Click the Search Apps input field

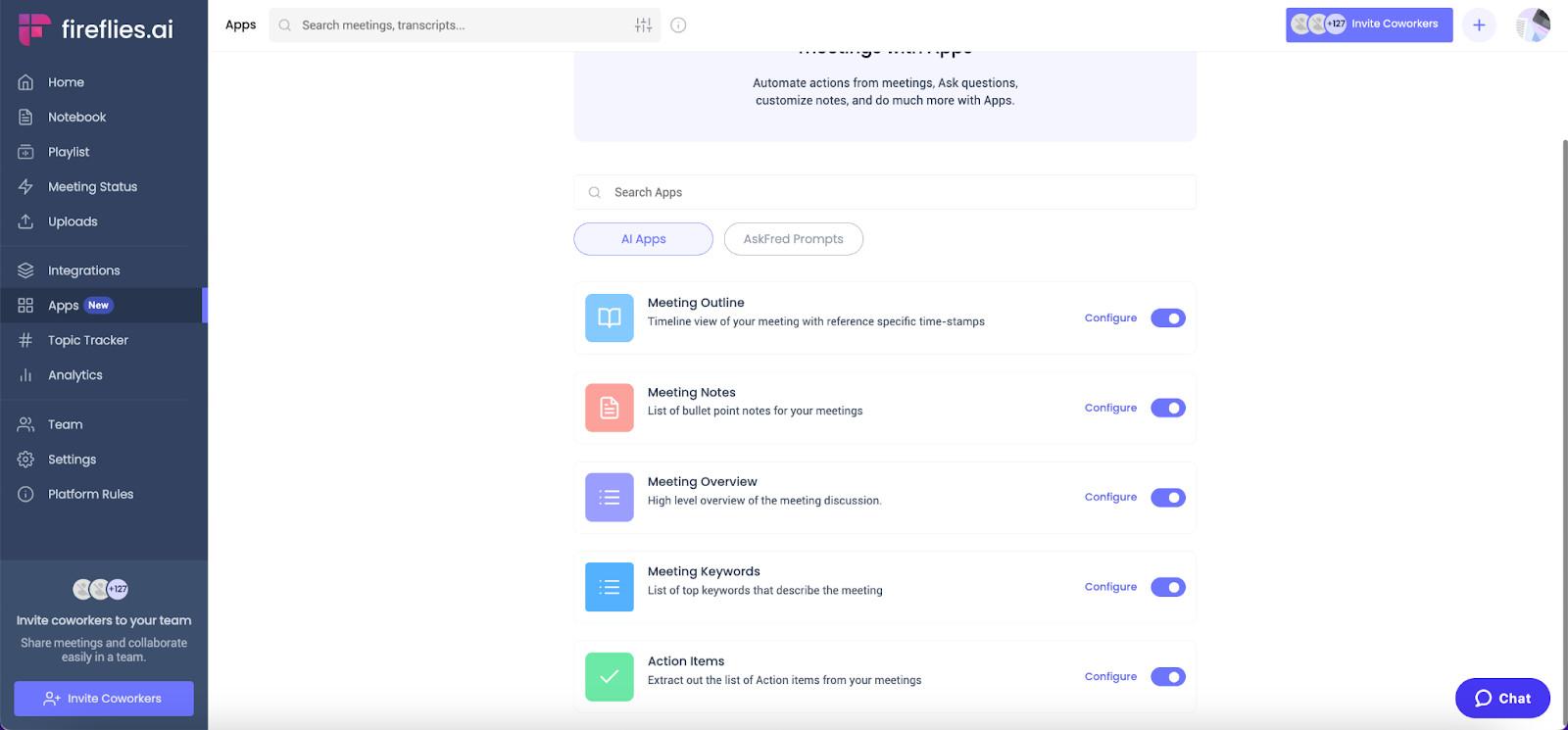[x=885, y=192]
